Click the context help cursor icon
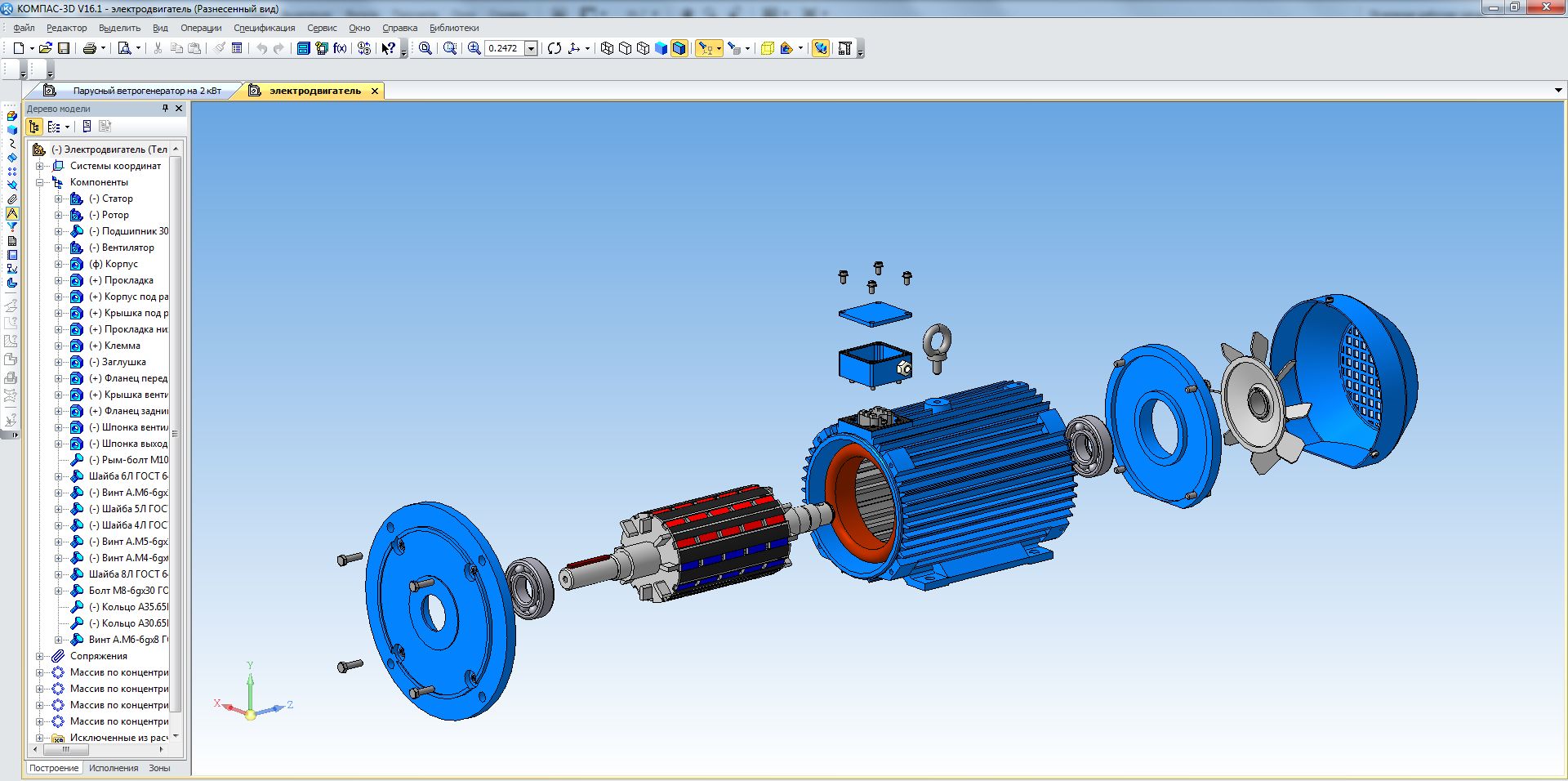Image resolution: width=1568 pixels, height=781 pixels. point(389,48)
